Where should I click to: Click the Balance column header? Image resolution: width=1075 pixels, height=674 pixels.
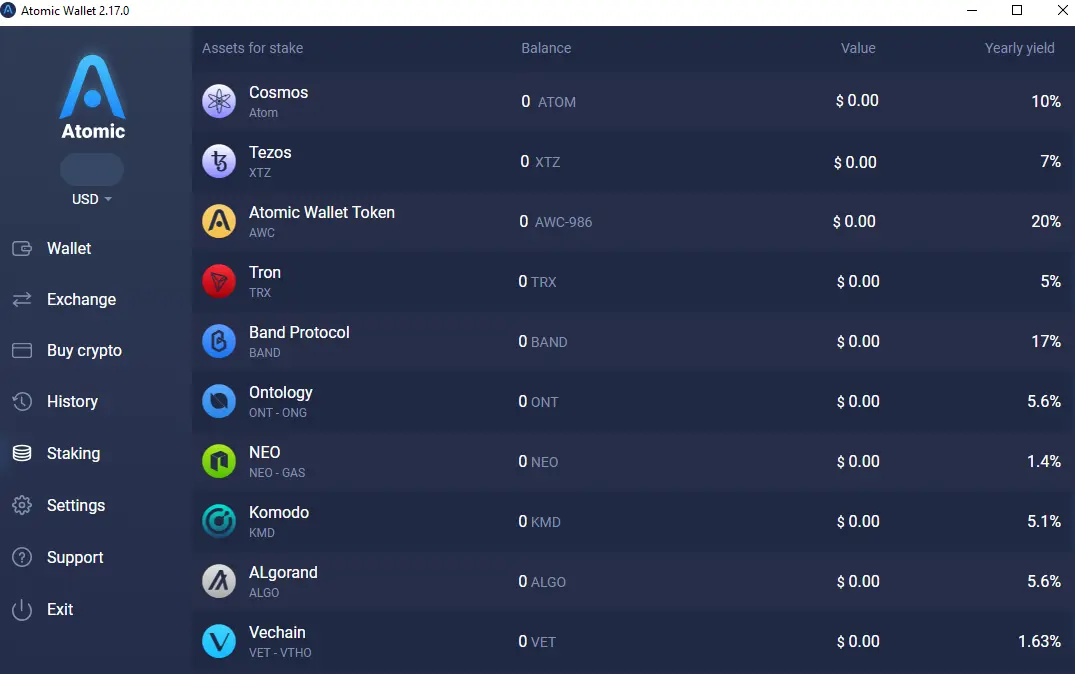pos(546,48)
